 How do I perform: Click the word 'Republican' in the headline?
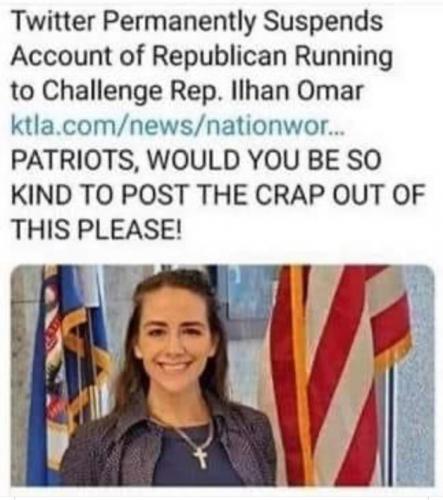(x=219, y=57)
